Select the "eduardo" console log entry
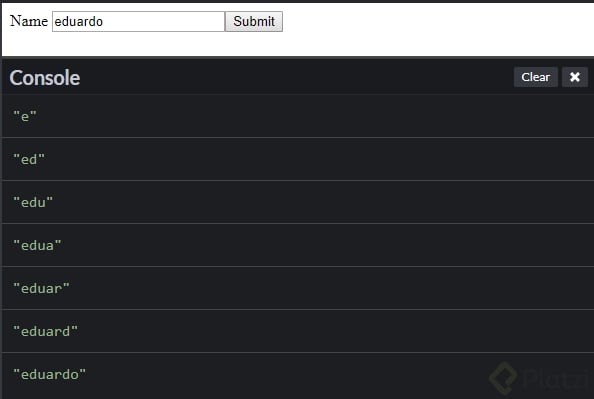594x399 pixels. coord(298,375)
